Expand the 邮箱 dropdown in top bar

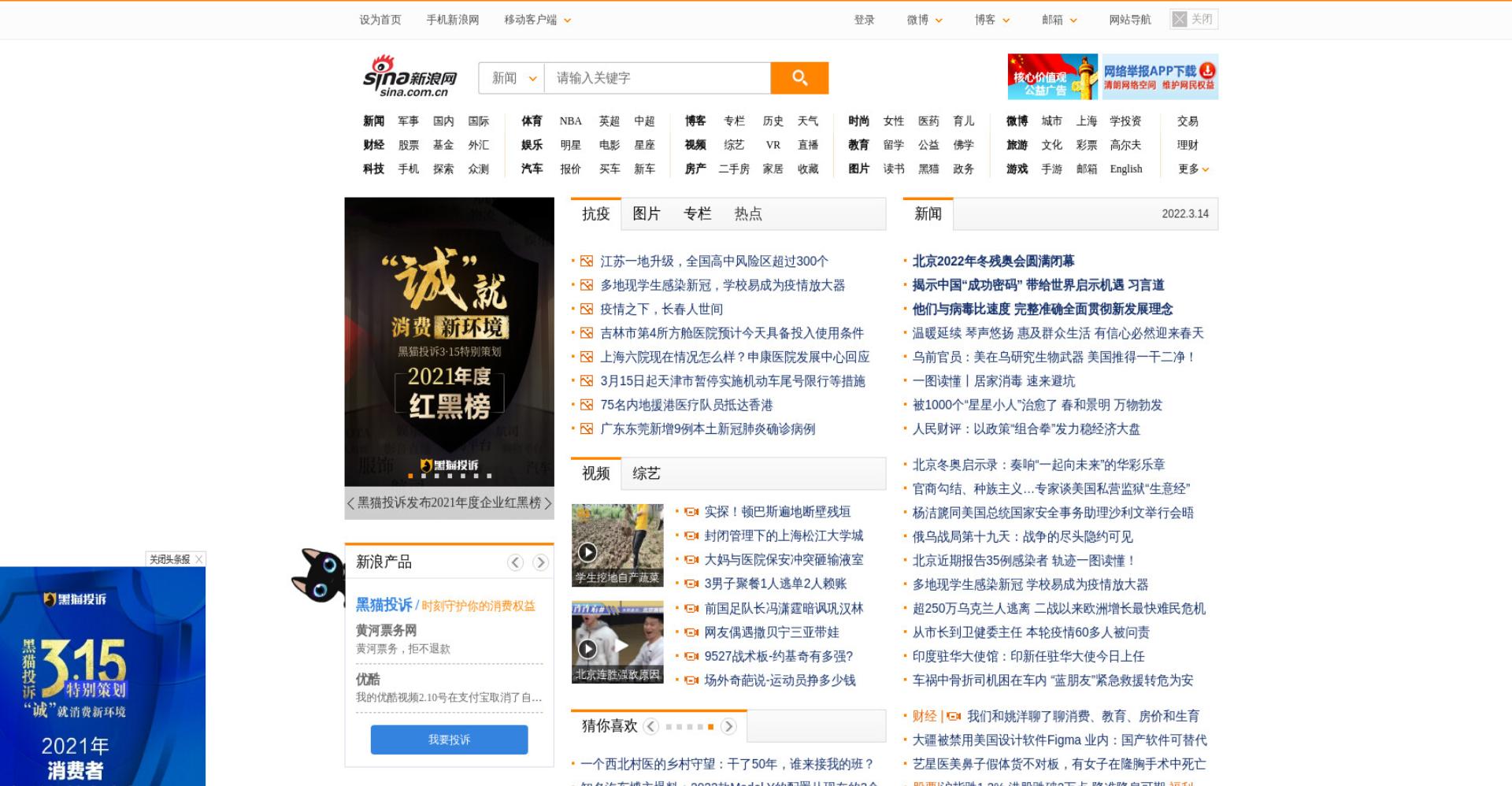tap(1073, 20)
